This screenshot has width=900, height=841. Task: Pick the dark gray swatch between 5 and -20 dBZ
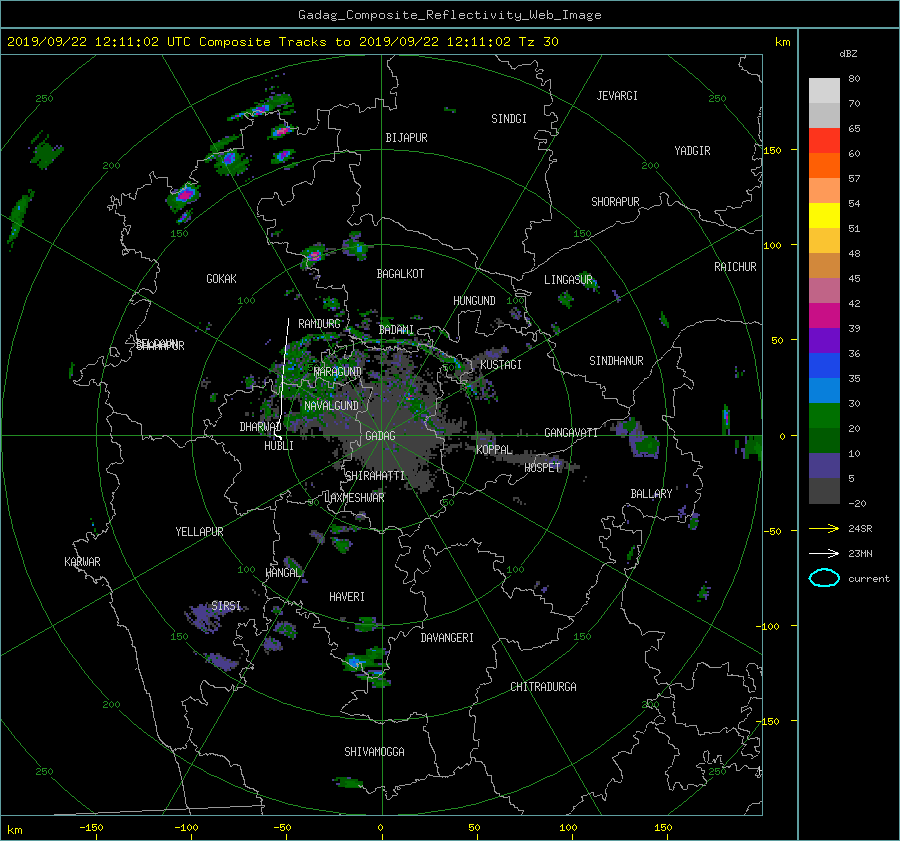[824, 491]
